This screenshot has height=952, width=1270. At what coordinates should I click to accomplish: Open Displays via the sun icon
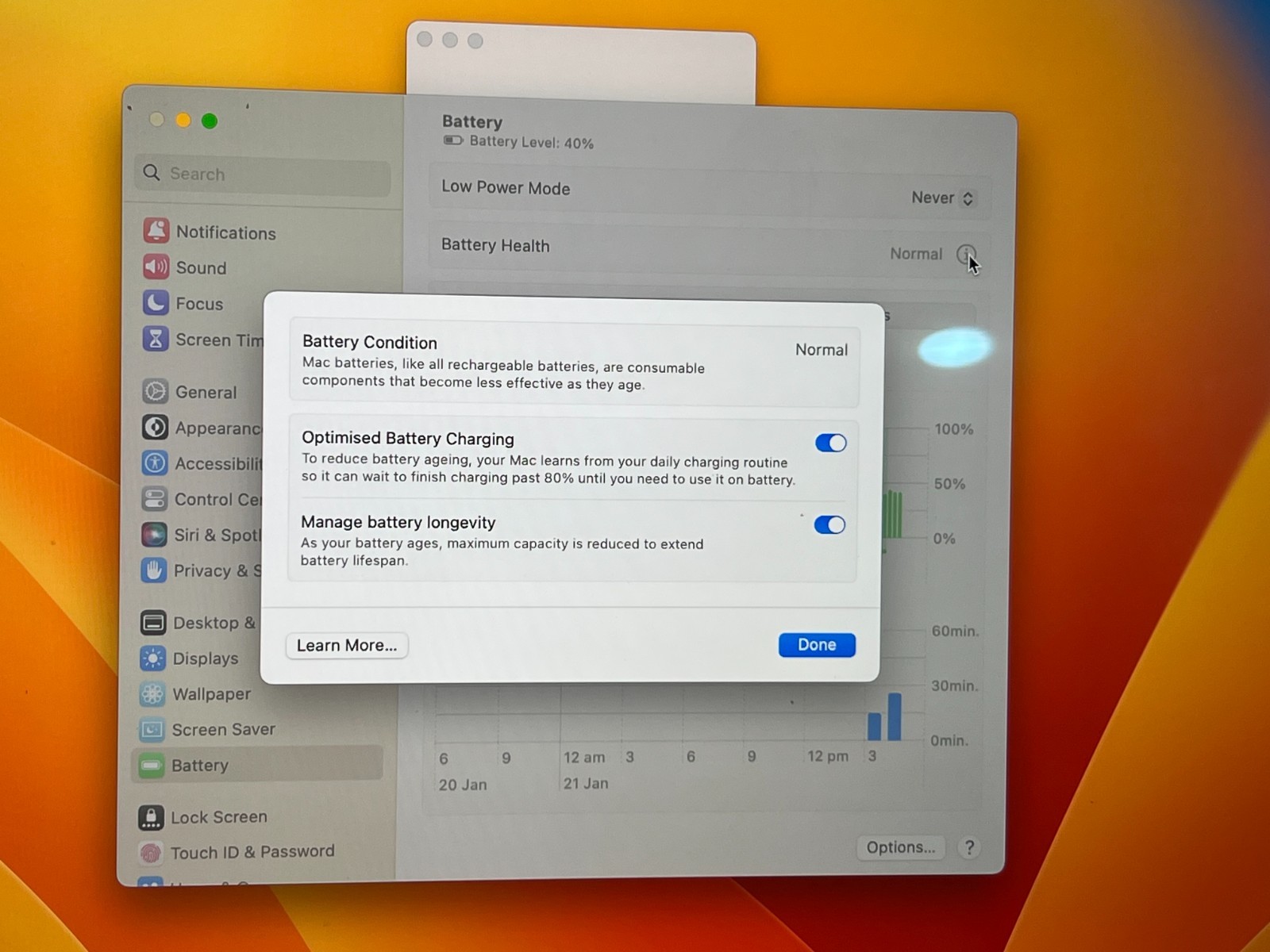(x=152, y=658)
